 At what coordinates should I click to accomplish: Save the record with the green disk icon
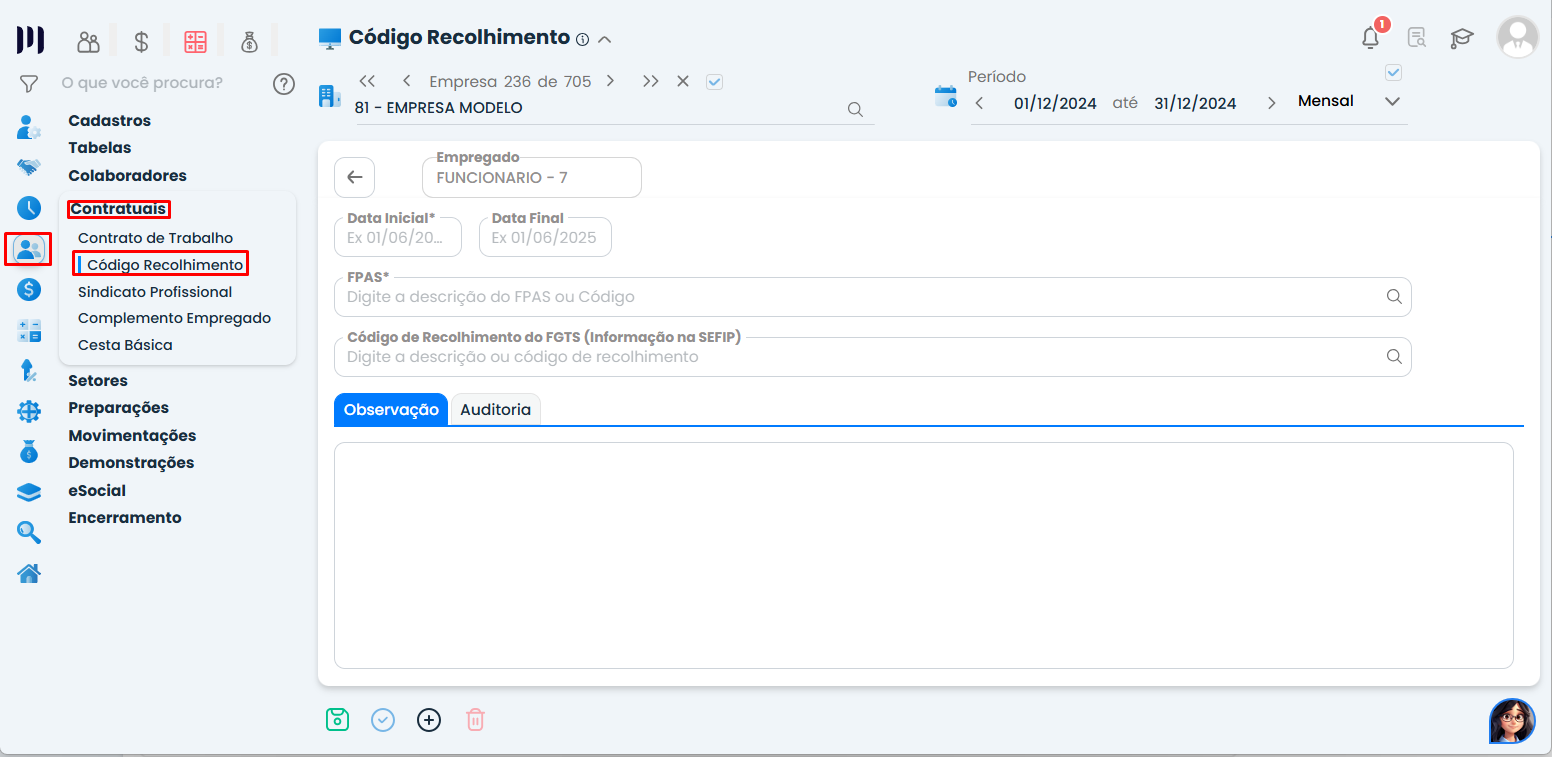[337, 719]
